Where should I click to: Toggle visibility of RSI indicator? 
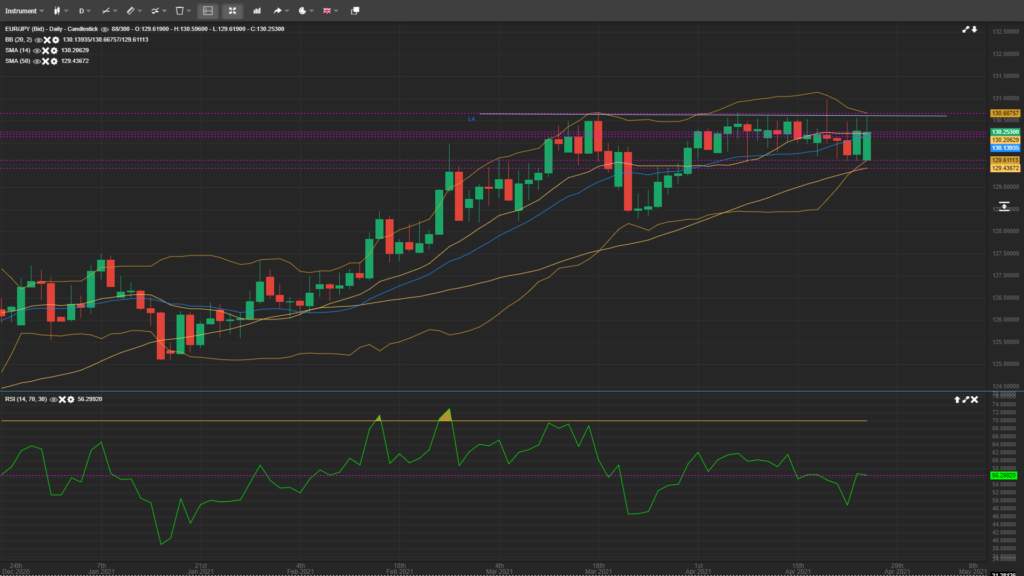point(53,400)
